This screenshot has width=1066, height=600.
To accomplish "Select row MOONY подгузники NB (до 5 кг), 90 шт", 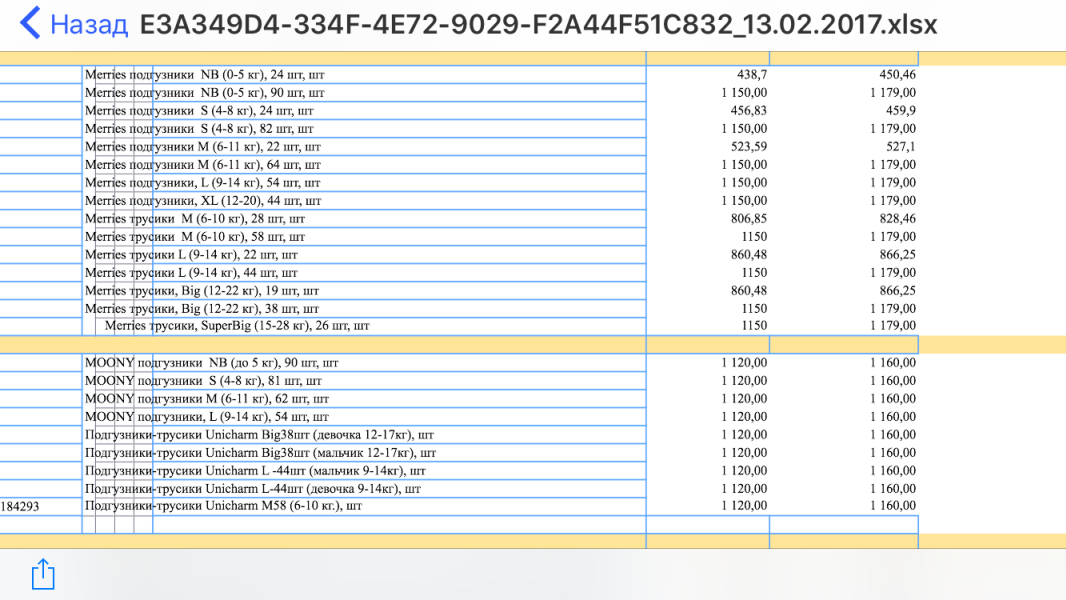I will 211,363.
